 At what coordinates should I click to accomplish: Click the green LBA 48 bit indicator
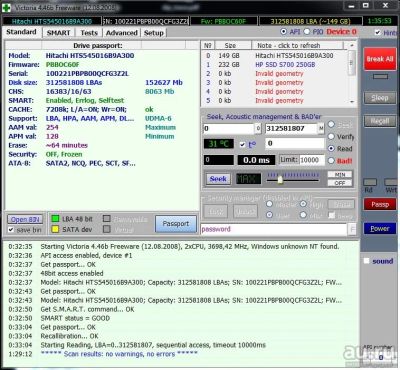(55, 219)
